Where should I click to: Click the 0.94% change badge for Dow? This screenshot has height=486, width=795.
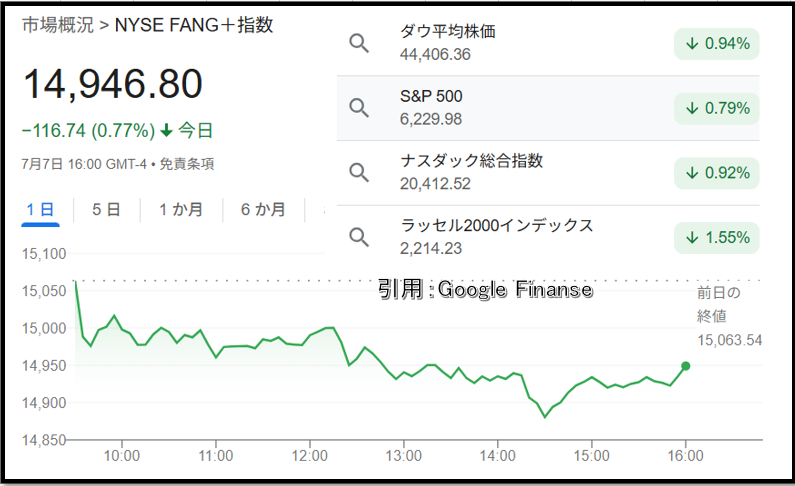coord(716,44)
